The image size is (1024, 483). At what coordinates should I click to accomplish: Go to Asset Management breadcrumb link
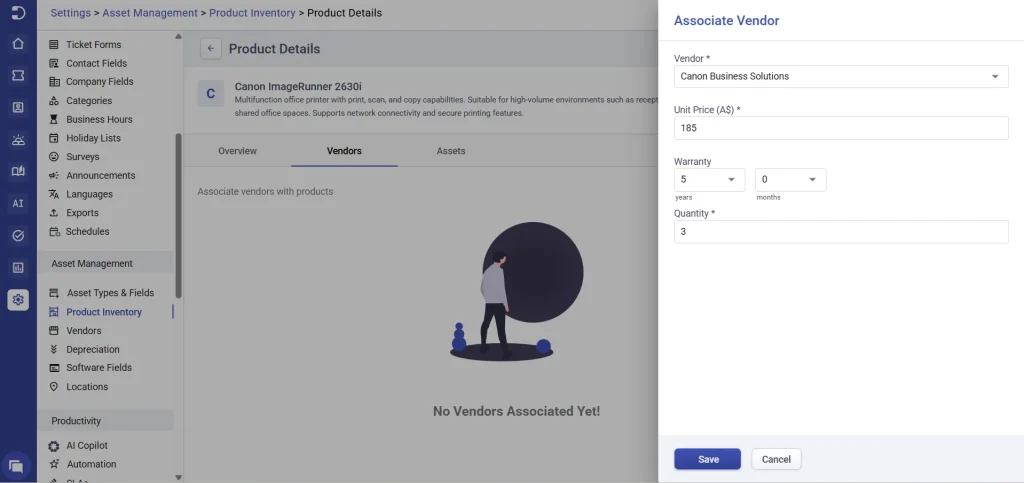[x=150, y=12]
